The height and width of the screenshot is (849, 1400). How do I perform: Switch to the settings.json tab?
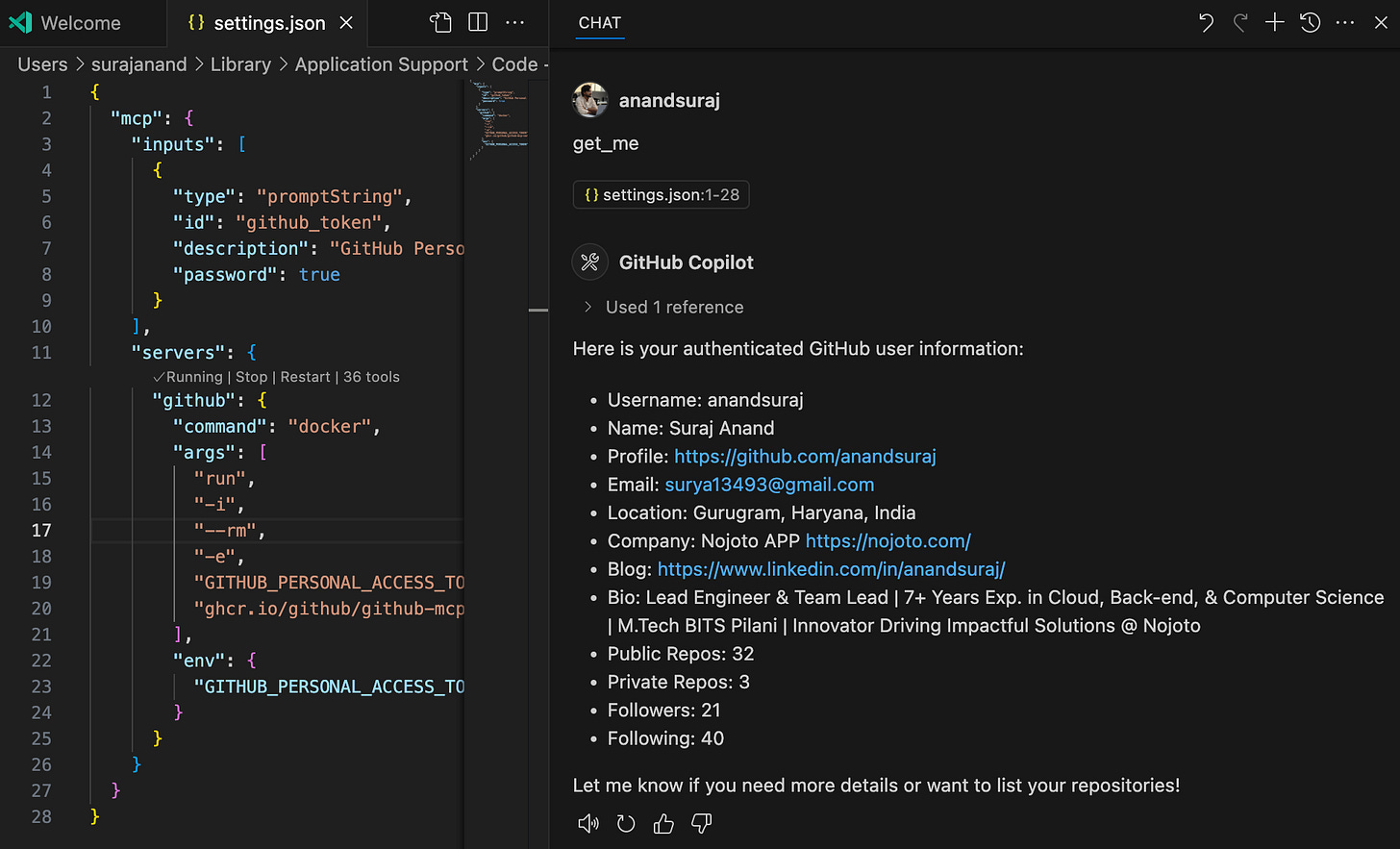tap(269, 23)
